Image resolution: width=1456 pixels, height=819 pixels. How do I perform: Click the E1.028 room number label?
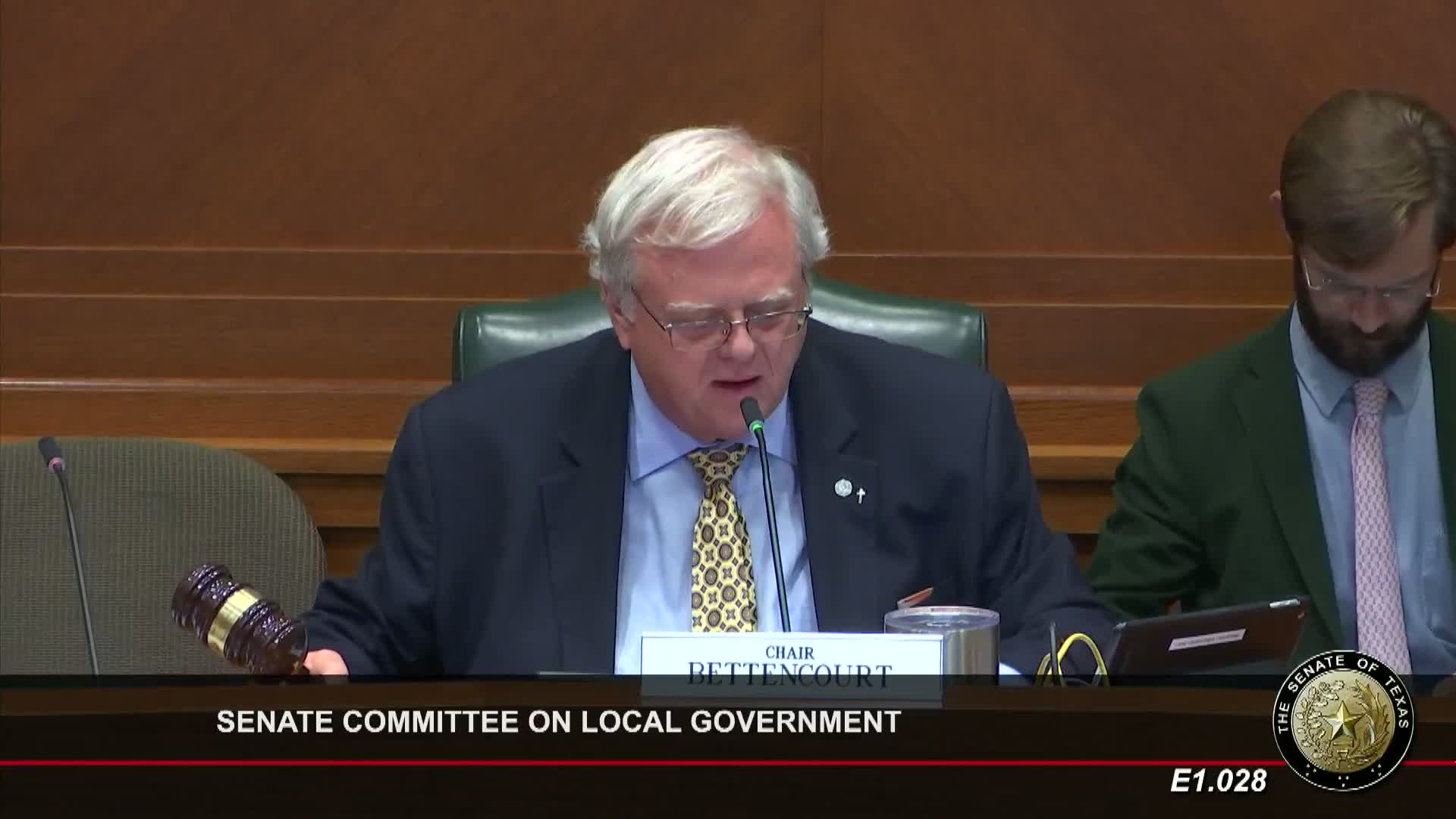click(x=1217, y=781)
